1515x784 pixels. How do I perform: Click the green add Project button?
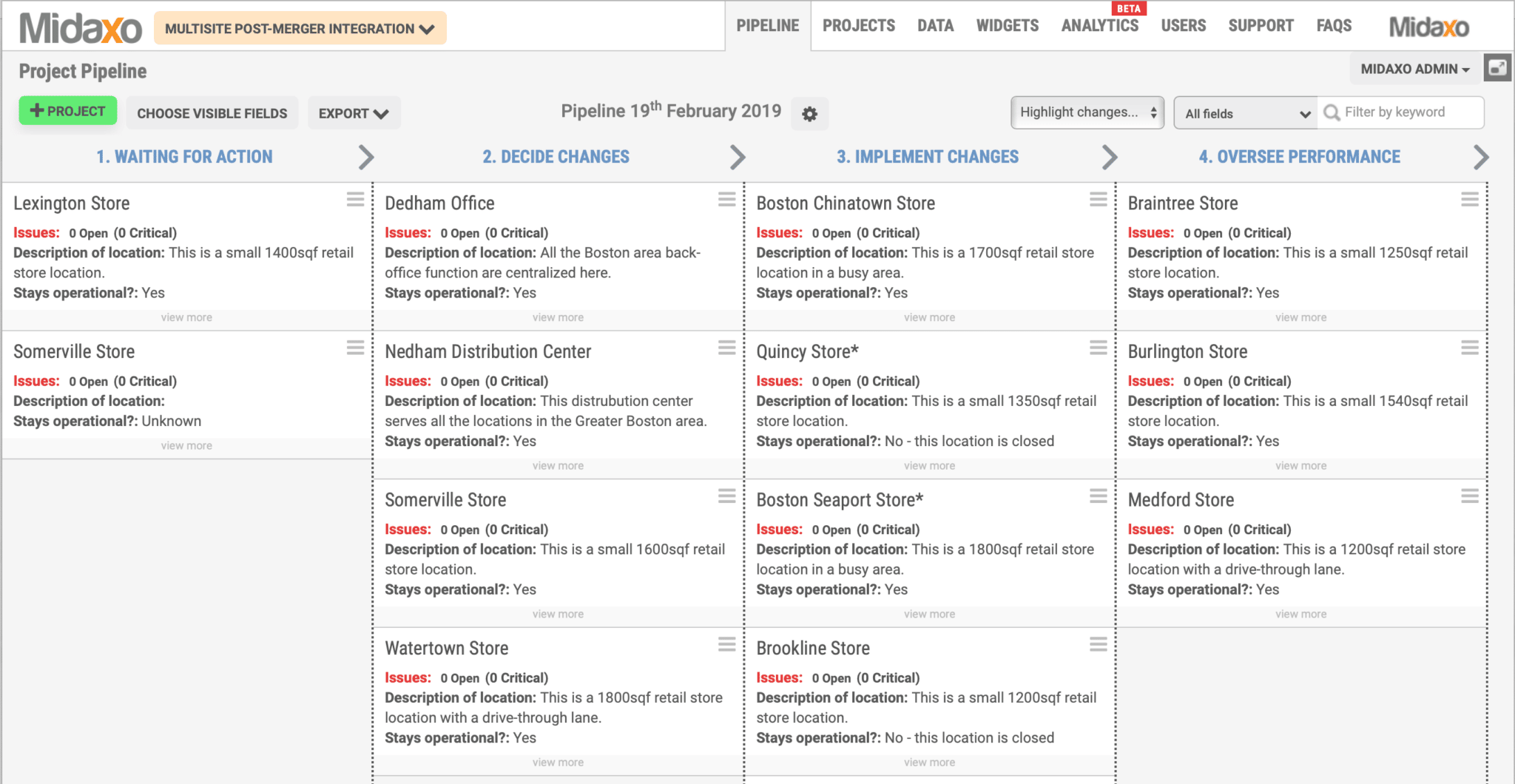[68, 111]
